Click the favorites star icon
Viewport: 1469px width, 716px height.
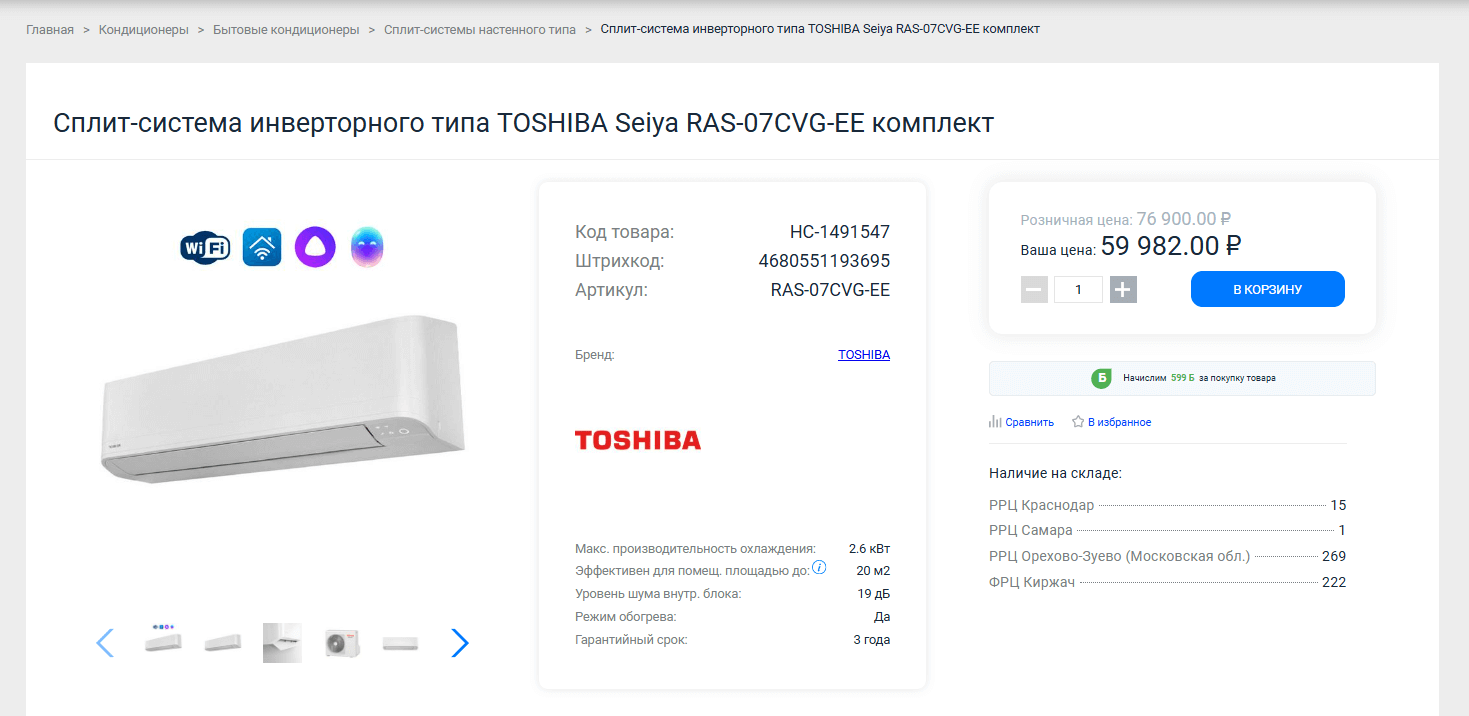point(1078,422)
